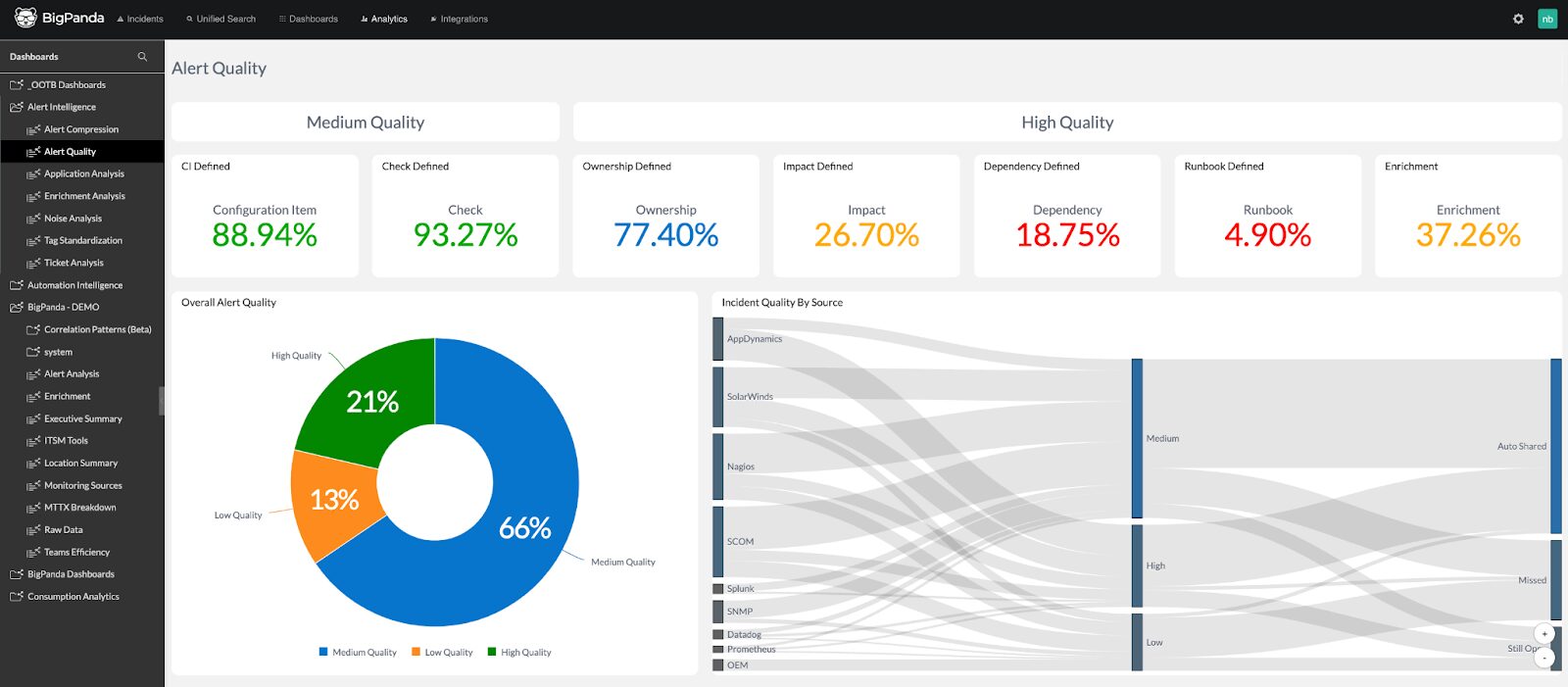
Task: Click the chart icon beside Alert Compression
Action: pos(33,129)
